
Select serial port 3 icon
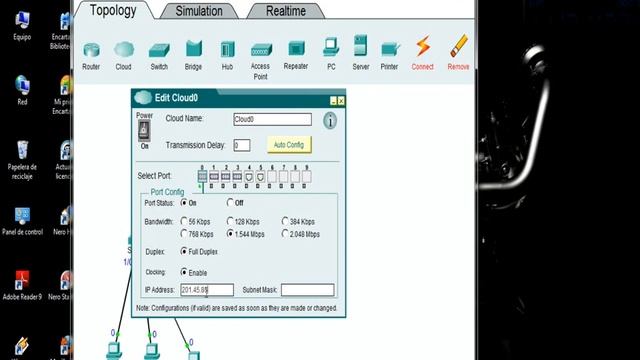[x=237, y=177]
